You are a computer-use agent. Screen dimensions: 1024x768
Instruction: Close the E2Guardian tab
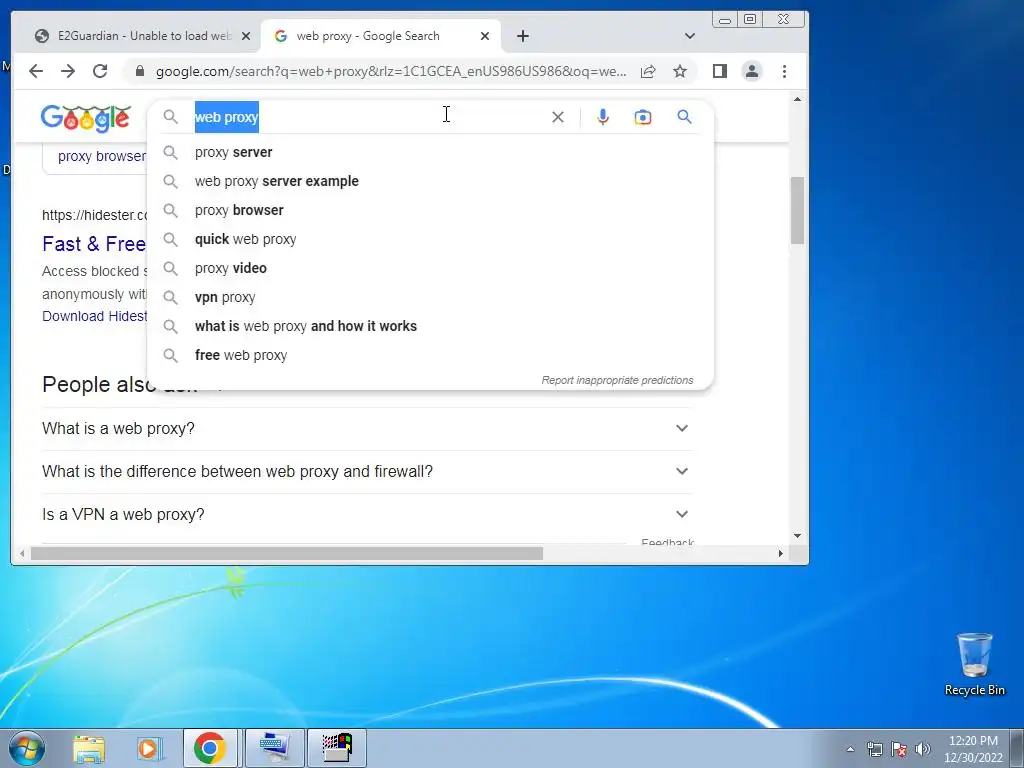point(246,36)
